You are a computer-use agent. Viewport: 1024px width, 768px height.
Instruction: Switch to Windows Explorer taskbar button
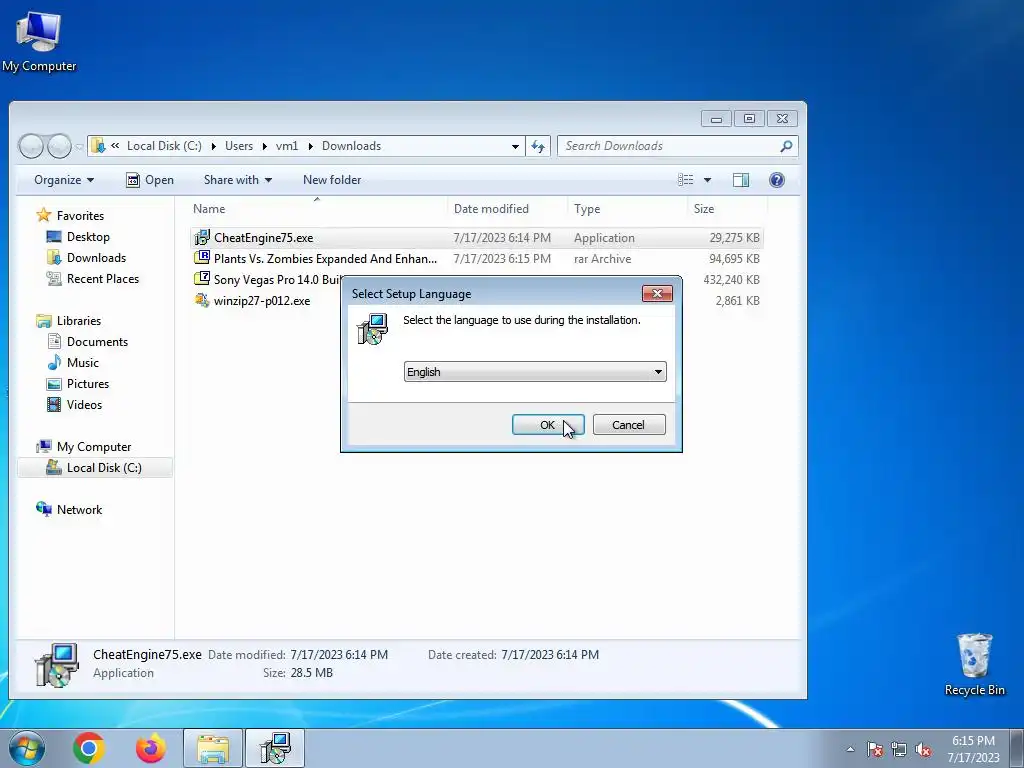pyautogui.click(x=213, y=748)
